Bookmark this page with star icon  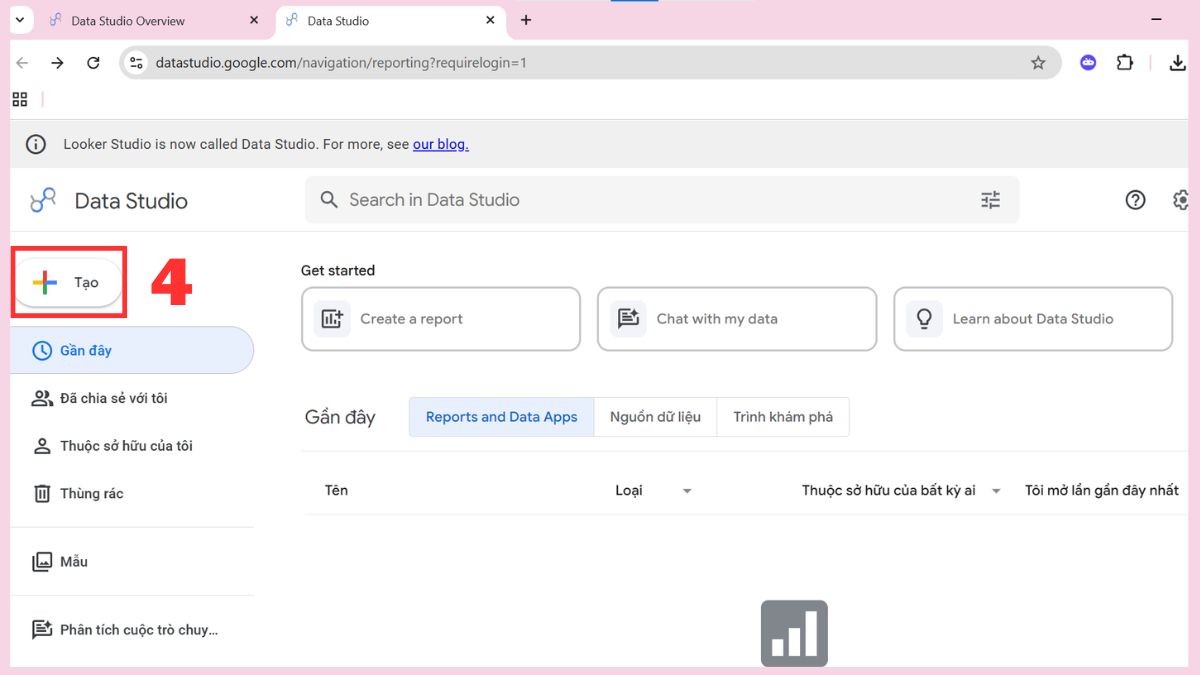pyautogui.click(x=1038, y=63)
